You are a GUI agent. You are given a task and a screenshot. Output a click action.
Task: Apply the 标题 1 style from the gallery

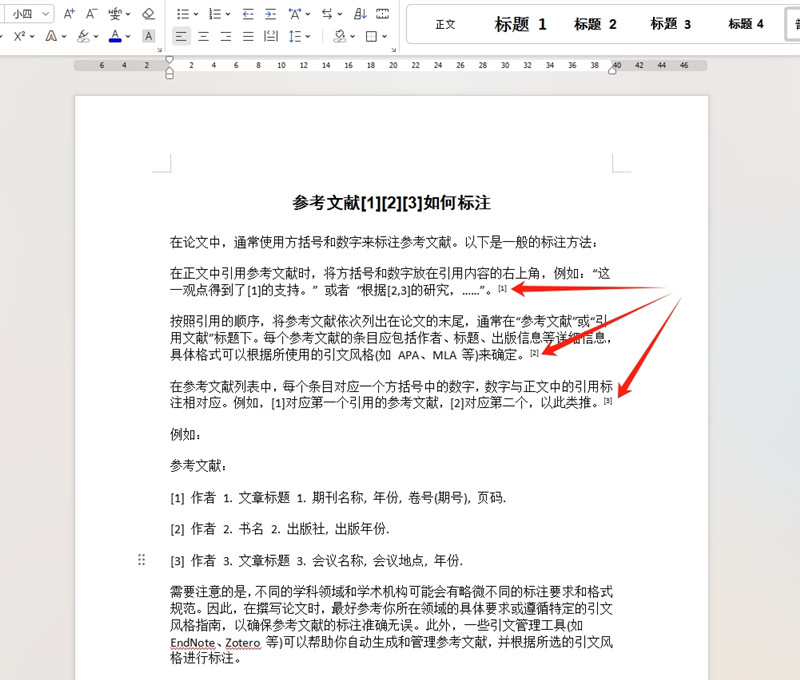tap(521, 24)
